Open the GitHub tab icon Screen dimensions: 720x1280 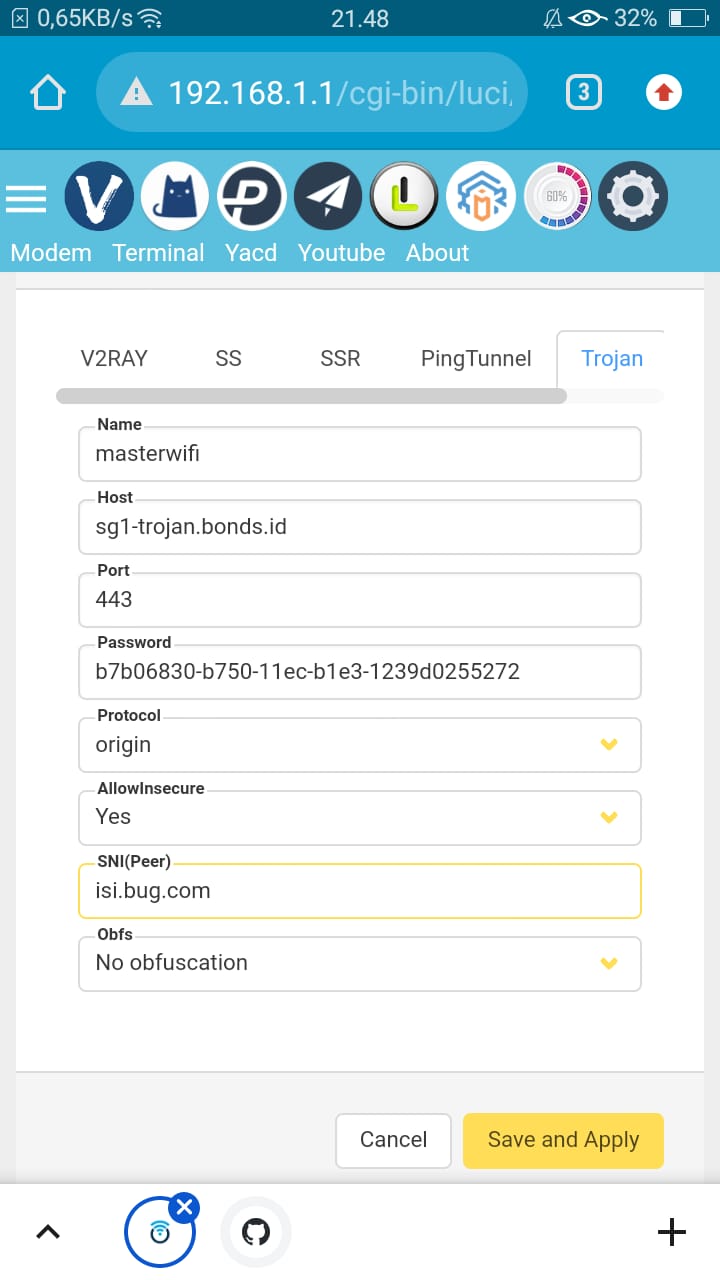[x=256, y=1232]
